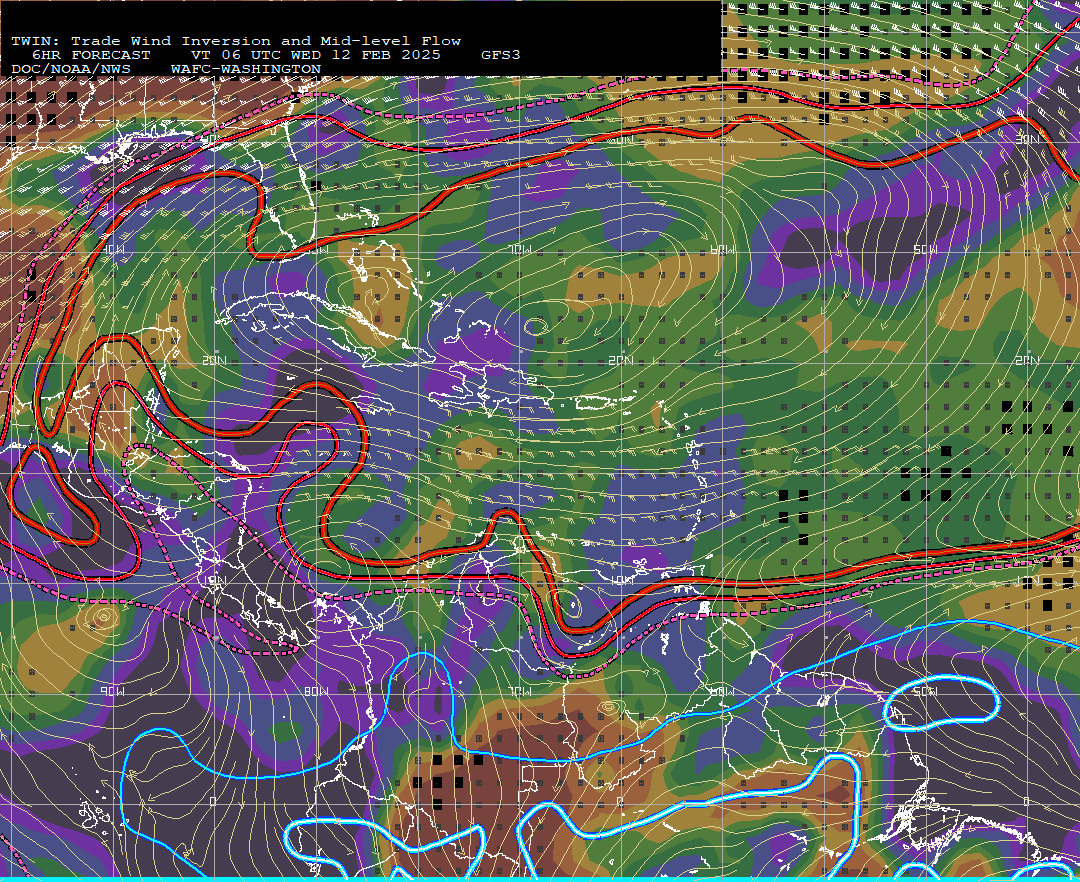This screenshot has height=882, width=1080.
Task: Click the 70W label in the upper longitude row
Action: pos(520,250)
